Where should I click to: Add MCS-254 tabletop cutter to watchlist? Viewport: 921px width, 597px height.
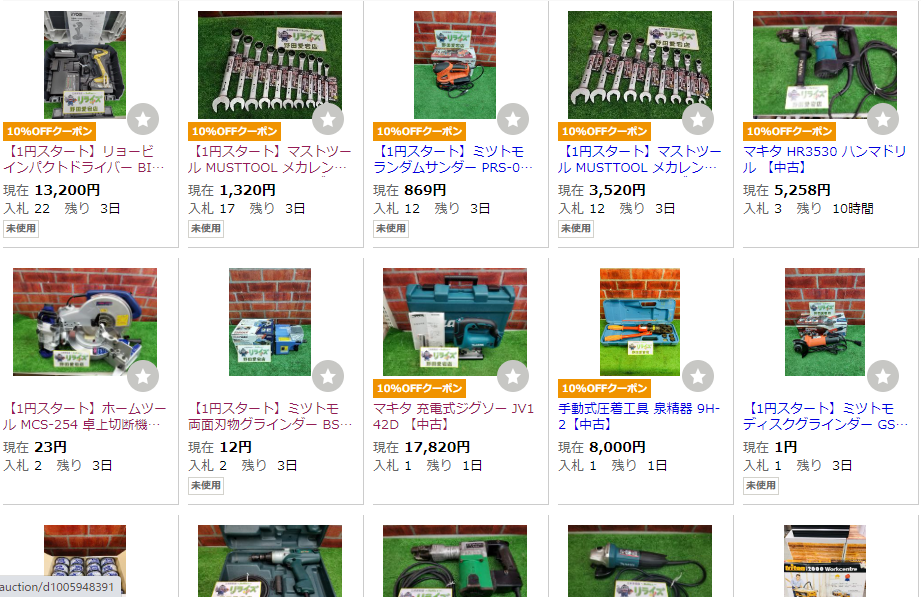[143, 376]
